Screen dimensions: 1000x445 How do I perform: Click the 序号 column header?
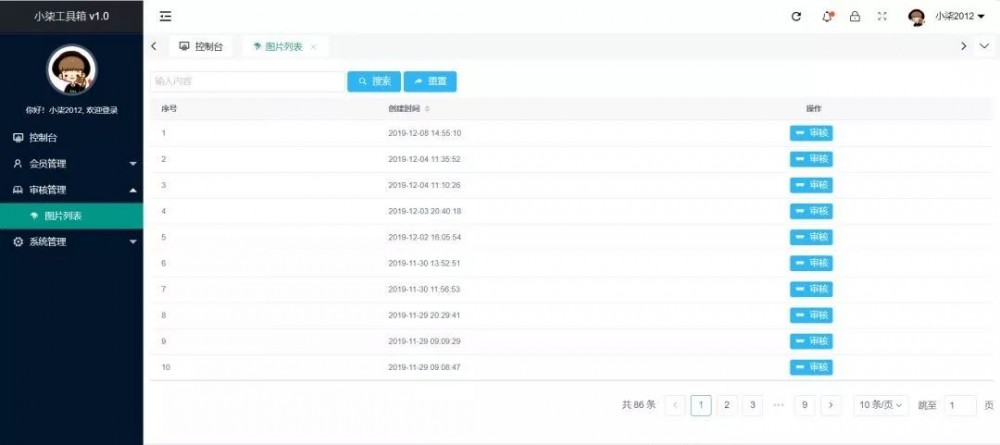(169, 109)
